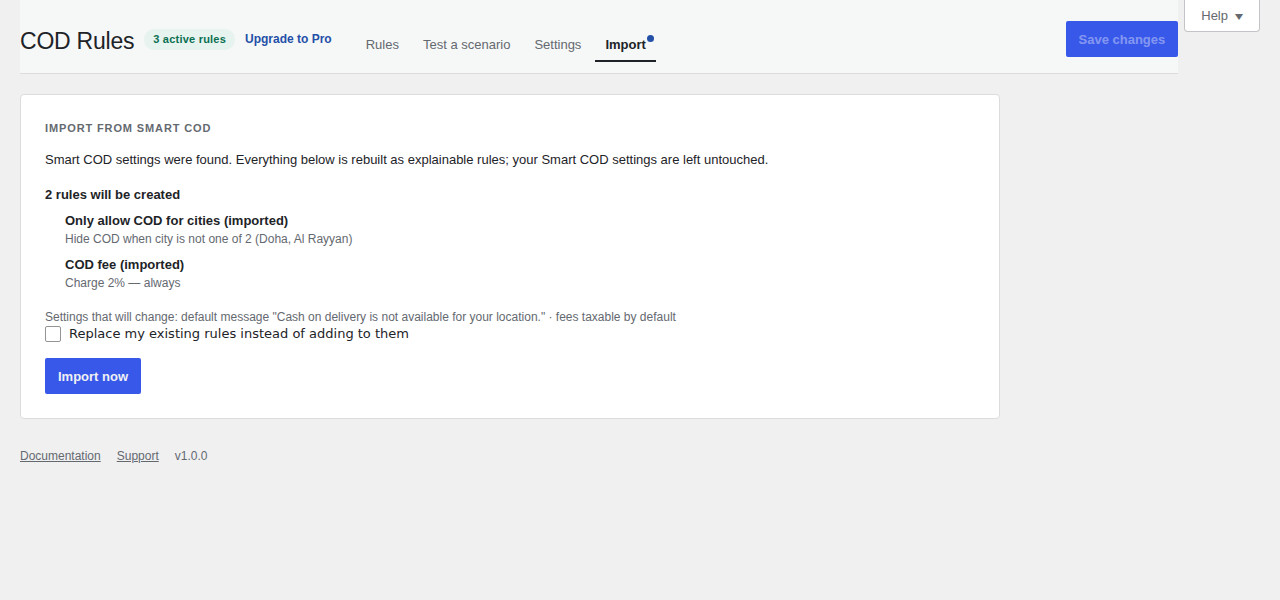Click "Only allow COD for cities (imported)" rule
Image resolution: width=1280 pixels, height=600 pixels.
pyautogui.click(x=176, y=220)
